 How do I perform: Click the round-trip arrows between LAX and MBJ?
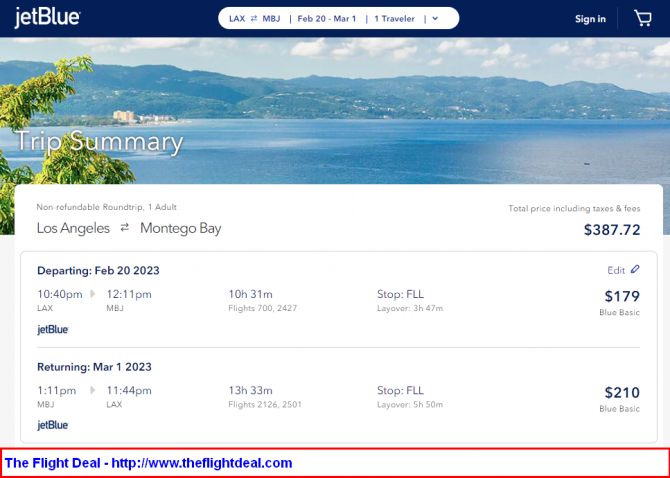254,18
